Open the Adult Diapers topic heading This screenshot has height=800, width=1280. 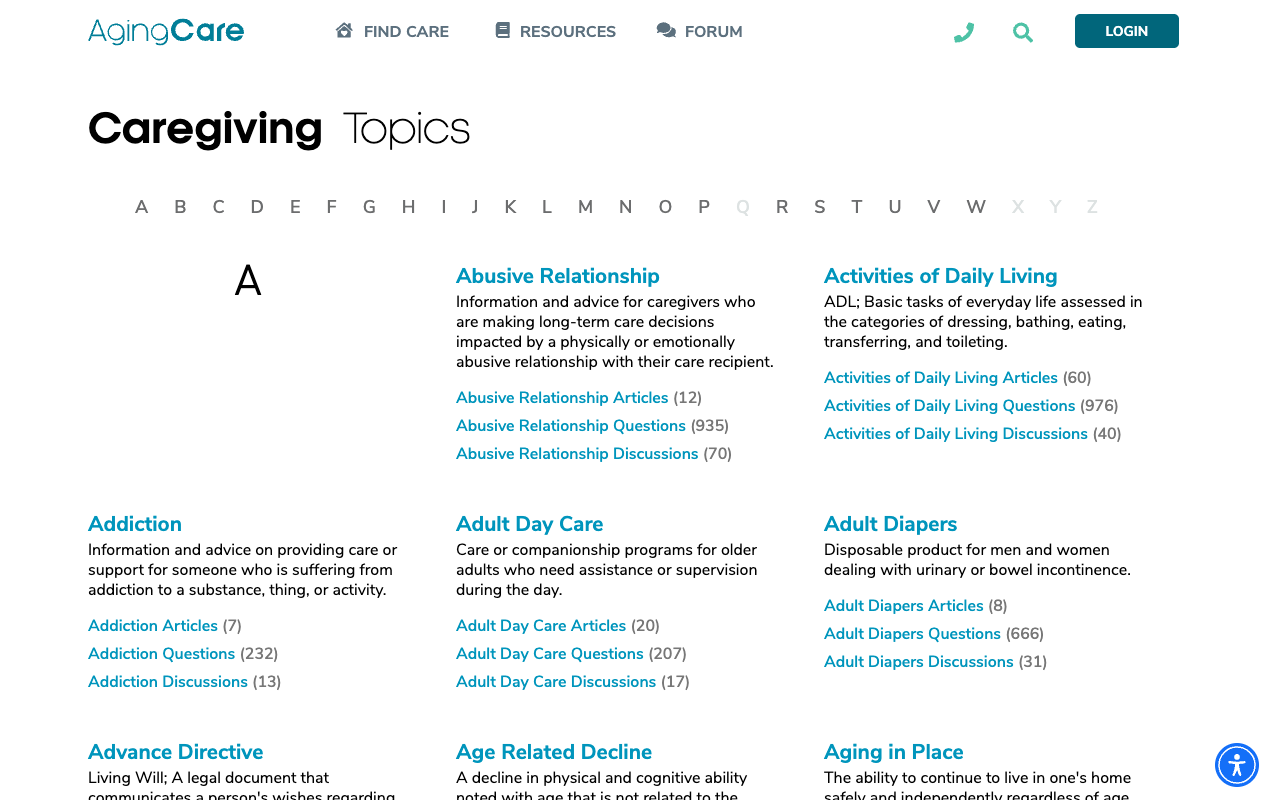point(891,524)
